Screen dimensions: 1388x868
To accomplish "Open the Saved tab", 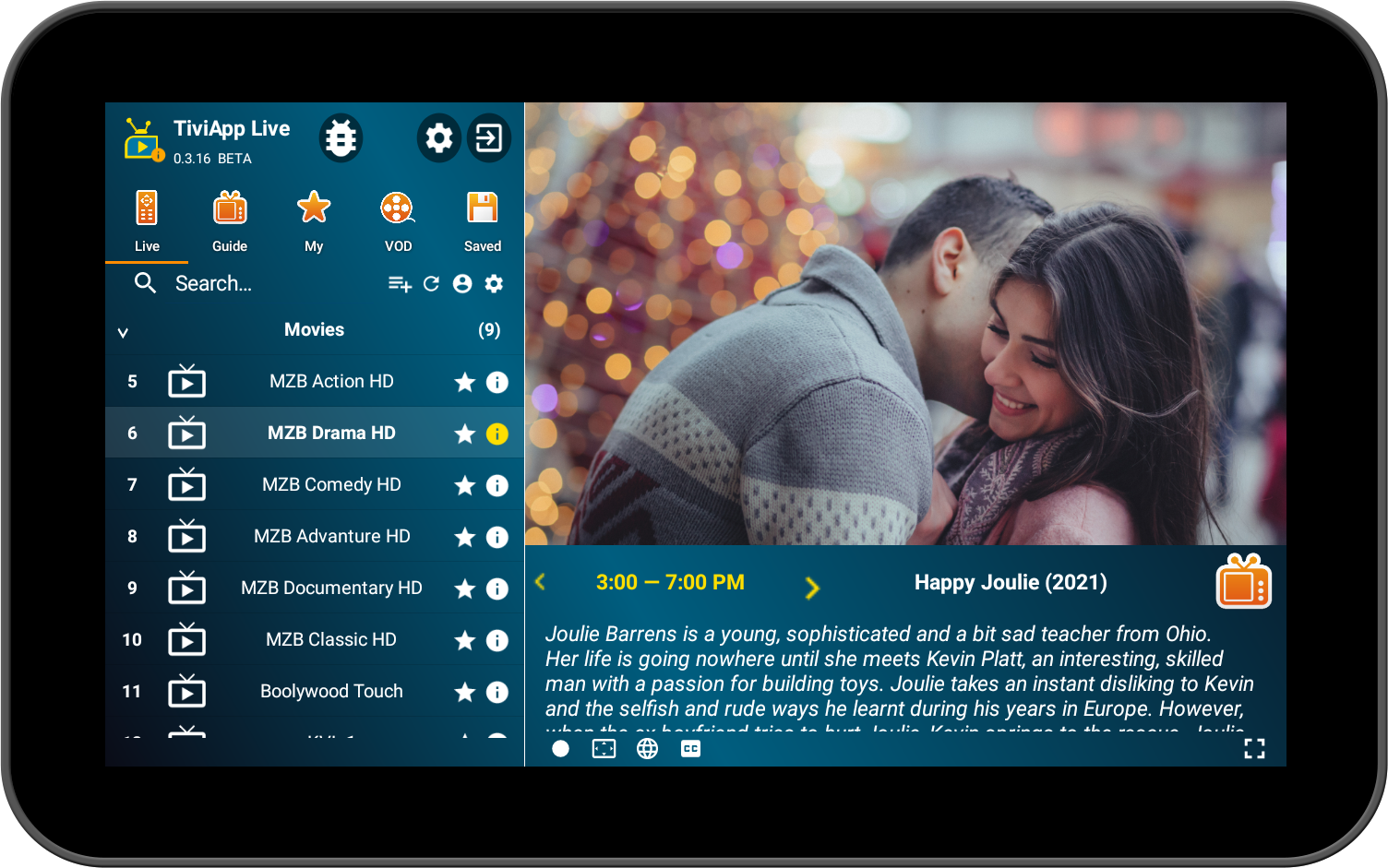I will coord(482,221).
